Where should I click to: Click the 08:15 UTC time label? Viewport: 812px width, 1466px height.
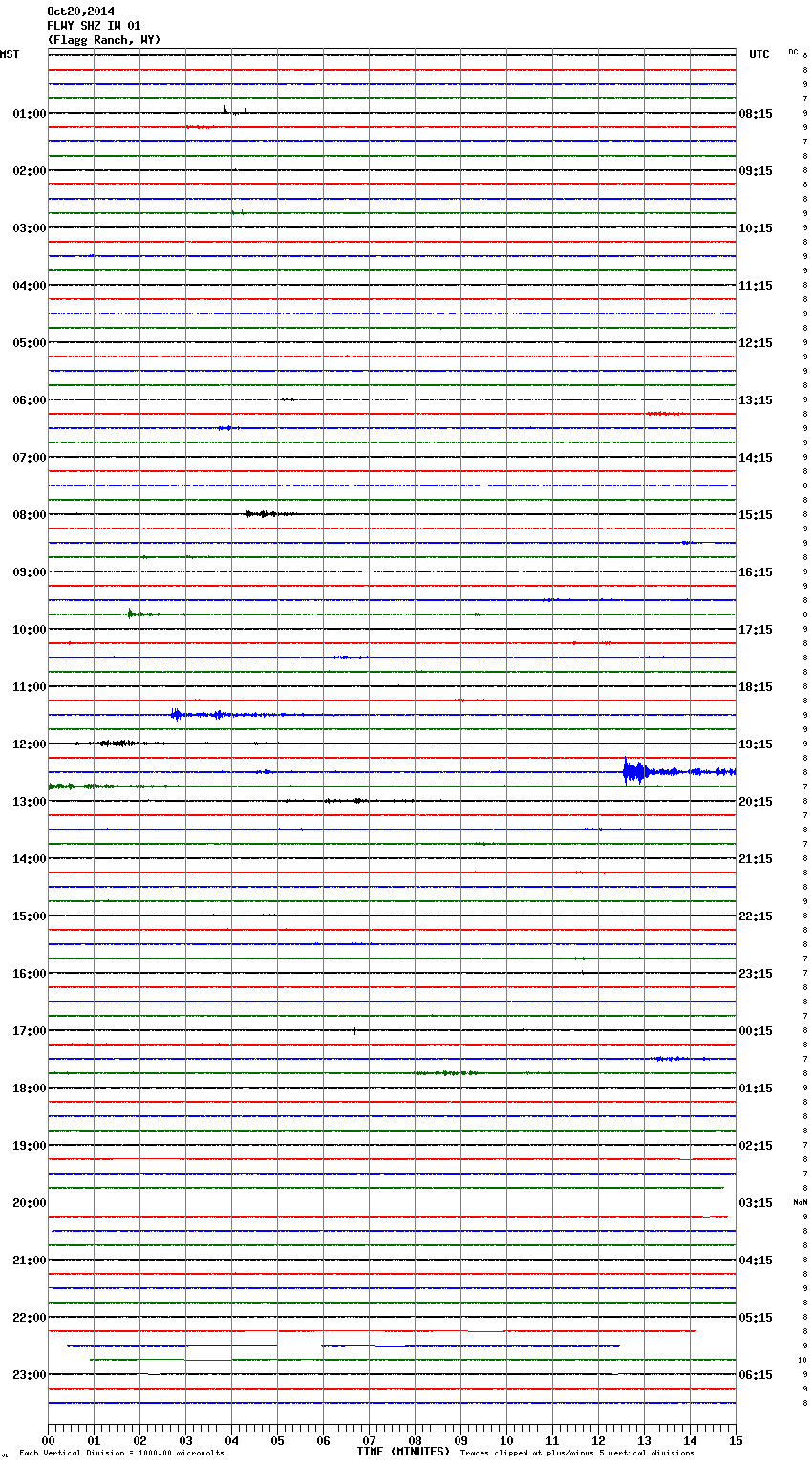[x=756, y=114]
